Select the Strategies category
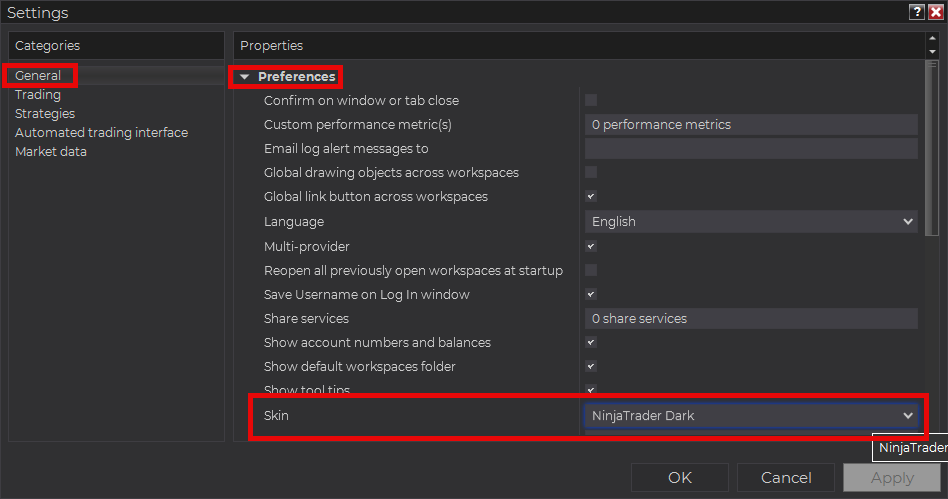 click(x=45, y=114)
